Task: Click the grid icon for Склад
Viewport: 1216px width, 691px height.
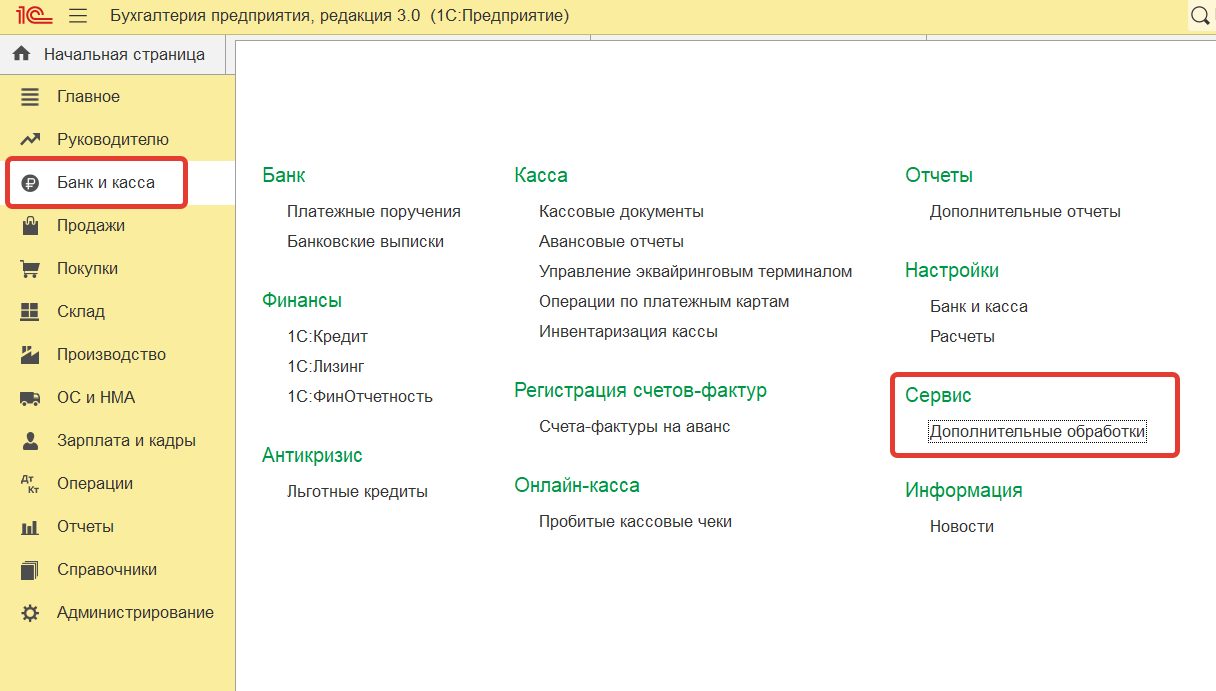Action: [x=30, y=312]
